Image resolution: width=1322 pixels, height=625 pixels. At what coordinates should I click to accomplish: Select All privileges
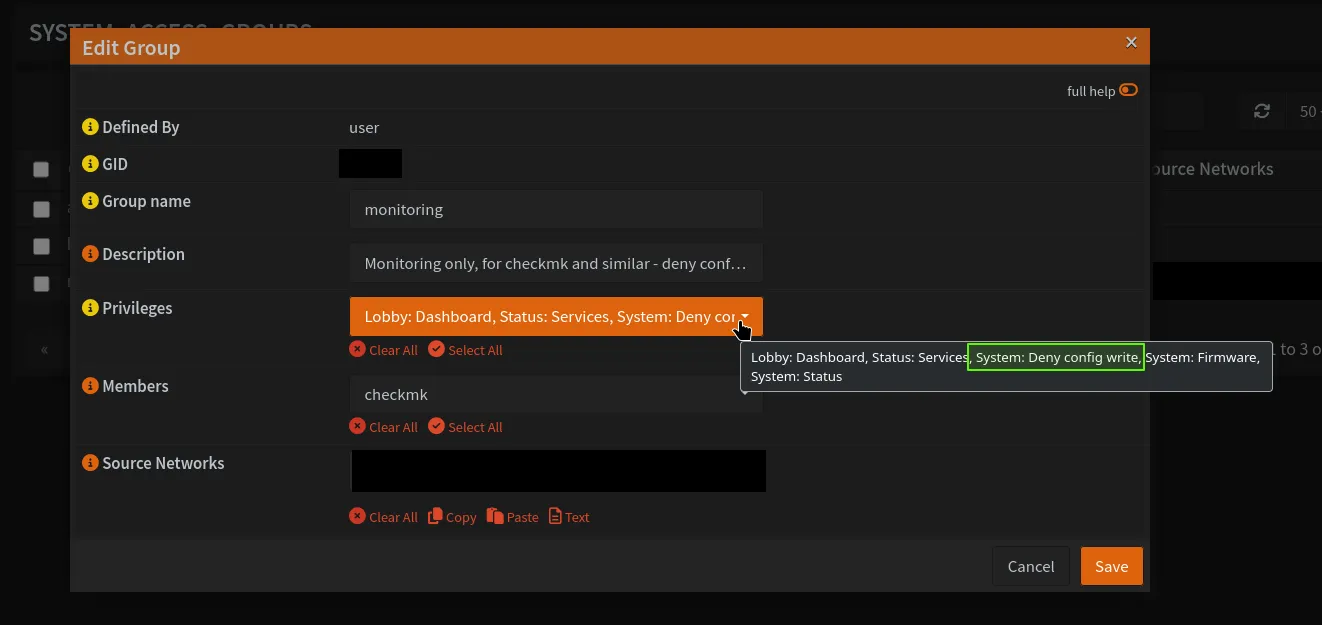tap(465, 350)
